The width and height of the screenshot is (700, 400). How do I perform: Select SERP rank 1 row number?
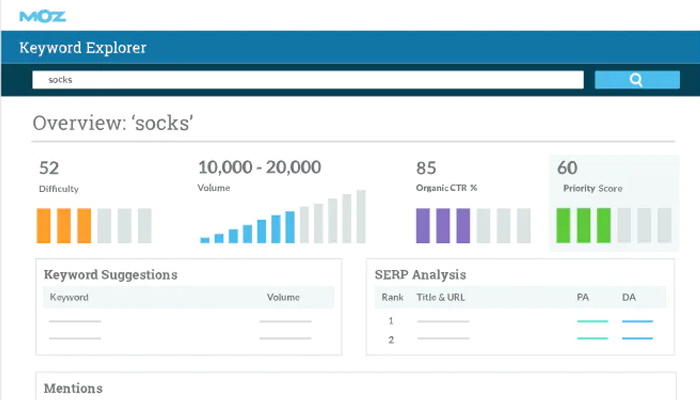point(391,321)
